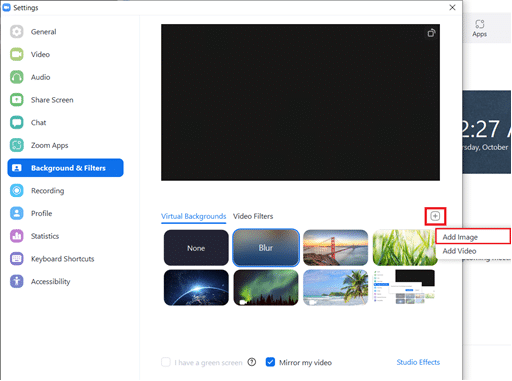Select the Share Screen sidebar icon
This screenshot has width=512, height=381.
(17, 100)
